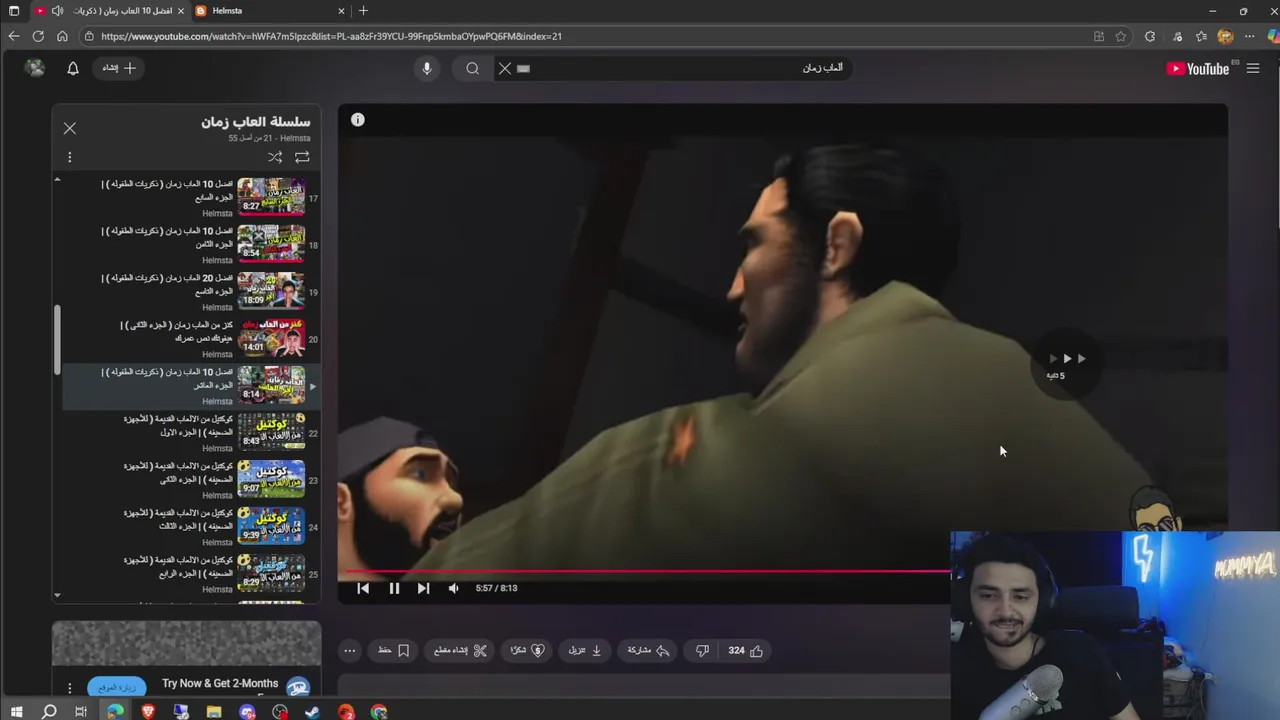Viewport: 1280px width, 720px height.
Task: Add this page to favorites (star)
Action: 1121,36
